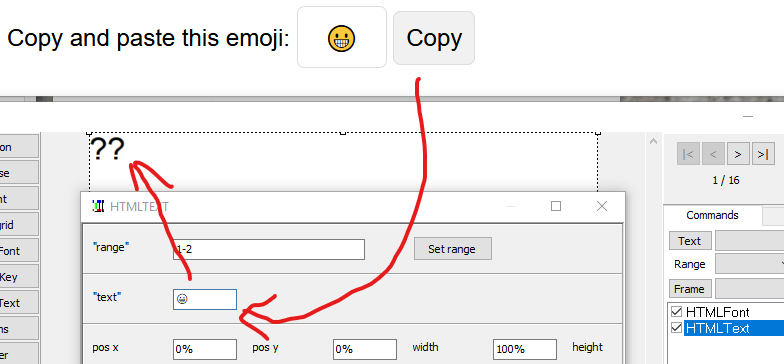Click the HTMLTEXT dialog title icon

point(99,206)
